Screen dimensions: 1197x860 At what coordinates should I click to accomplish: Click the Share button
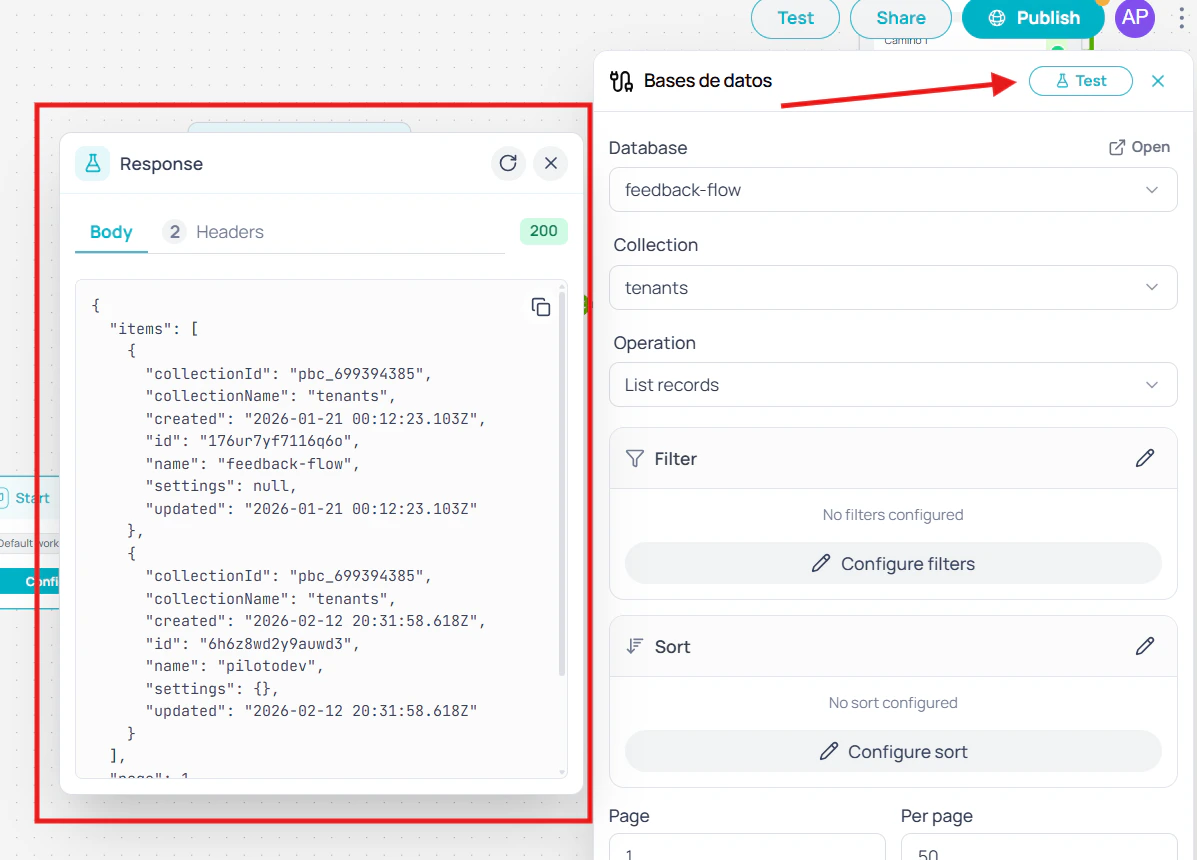pos(901,18)
